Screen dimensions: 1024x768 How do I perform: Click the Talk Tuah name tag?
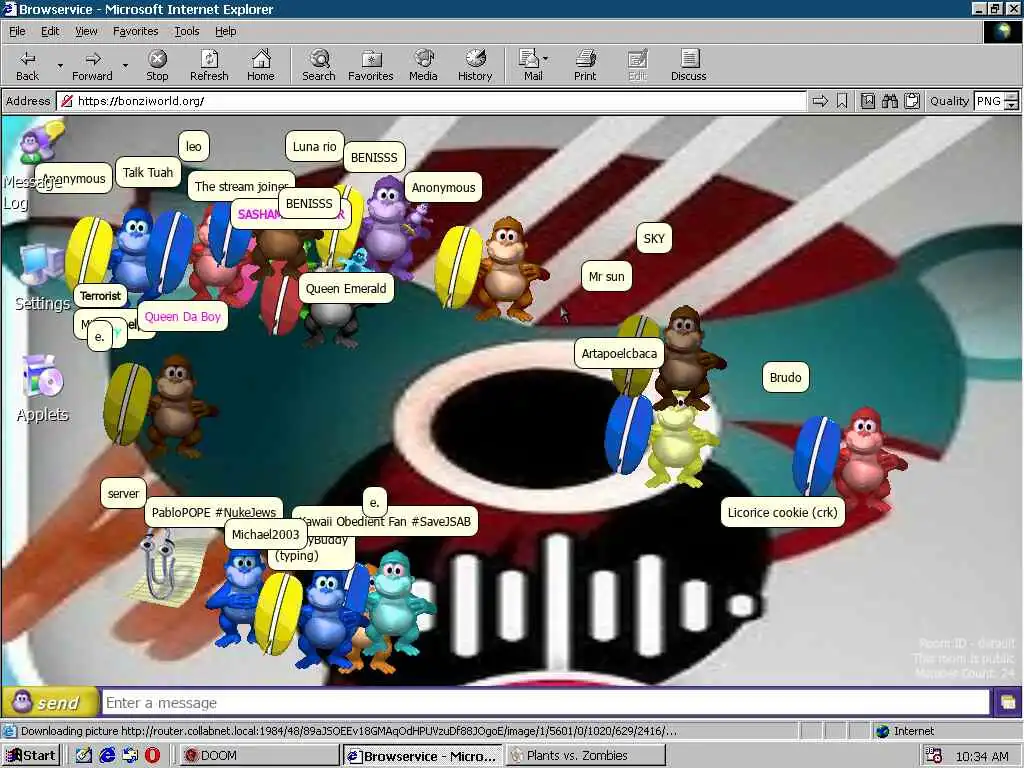click(x=148, y=172)
